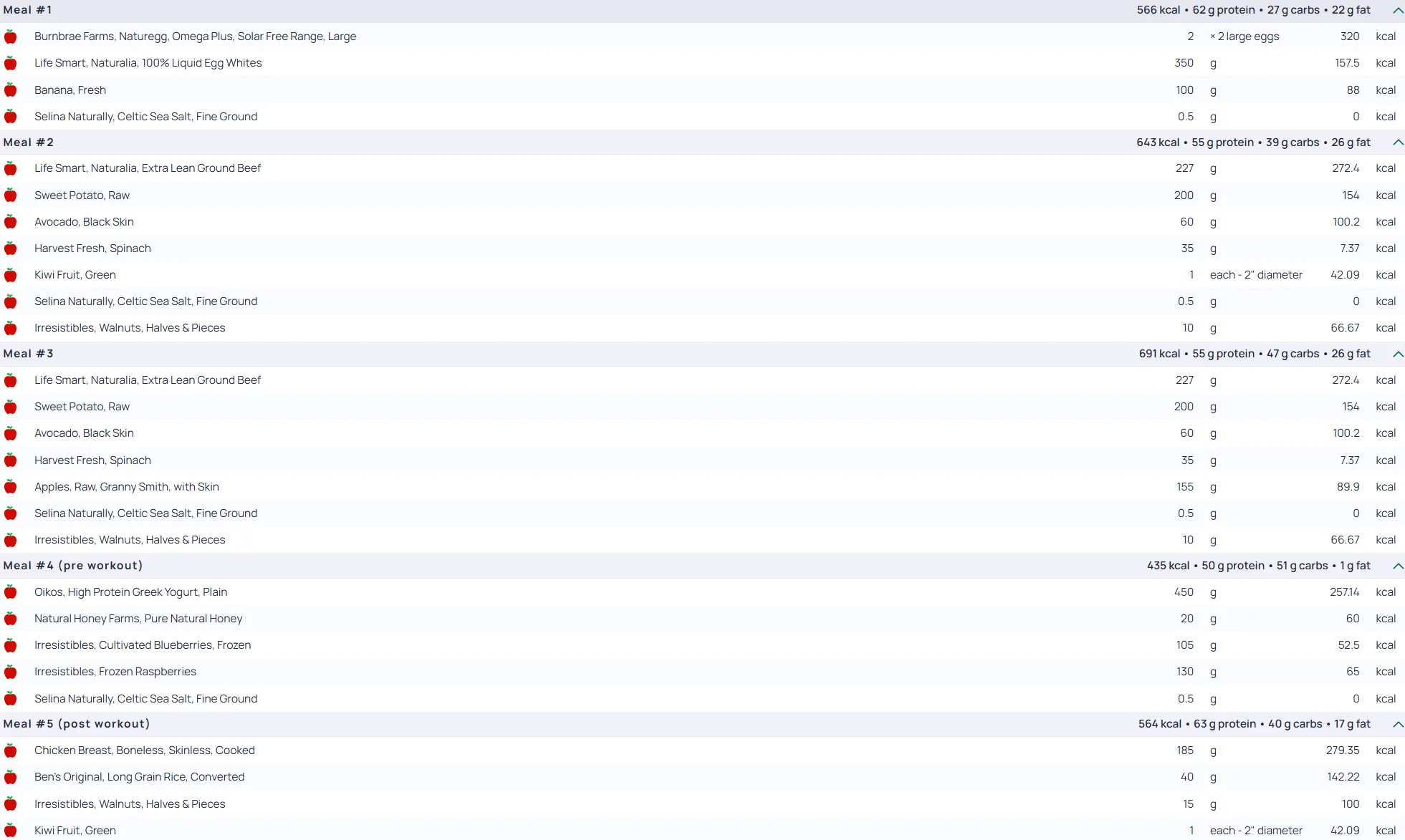Image resolution: width=1405 pixels, height=840 pixels.
Task: Collapse Meal #1 with the chevron
Action: (x=1398, y=11)
